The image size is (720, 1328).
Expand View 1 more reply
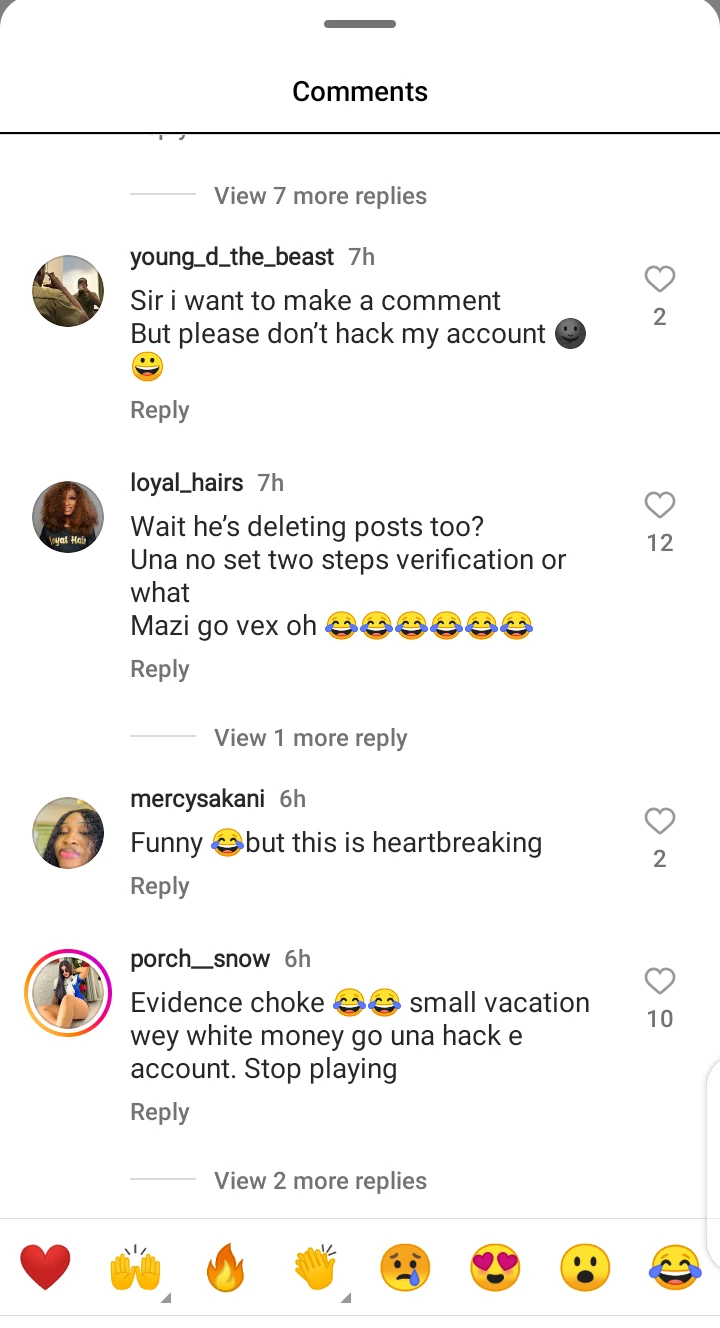[x=310, y=738]
